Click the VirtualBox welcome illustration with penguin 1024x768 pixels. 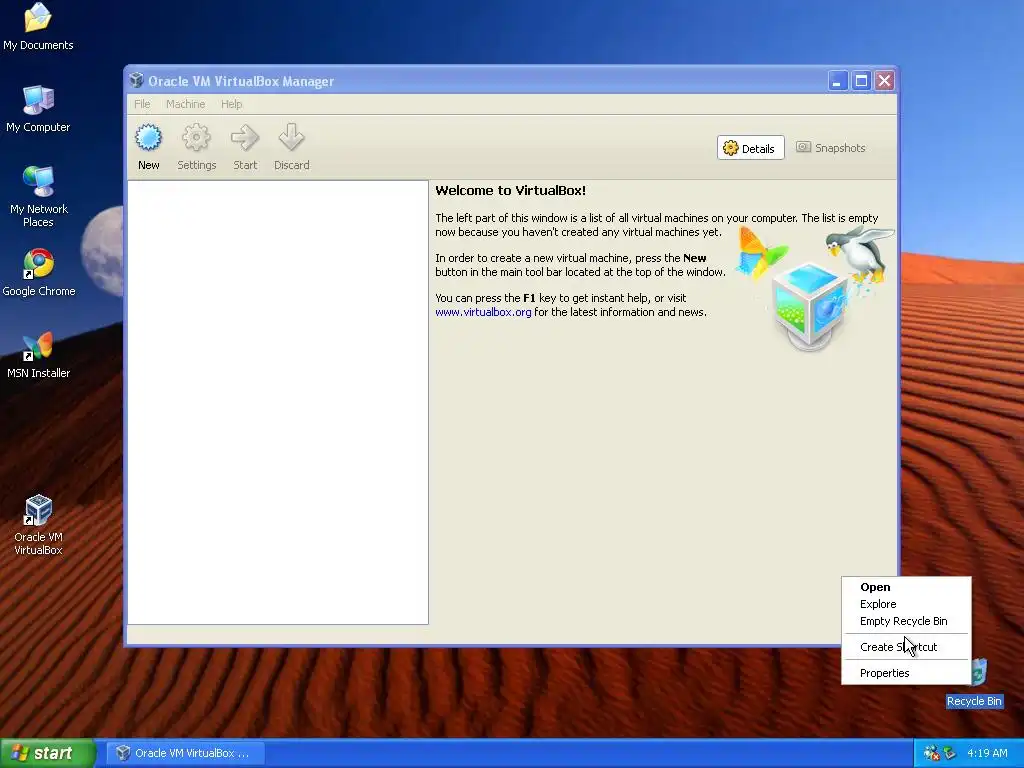814,287
